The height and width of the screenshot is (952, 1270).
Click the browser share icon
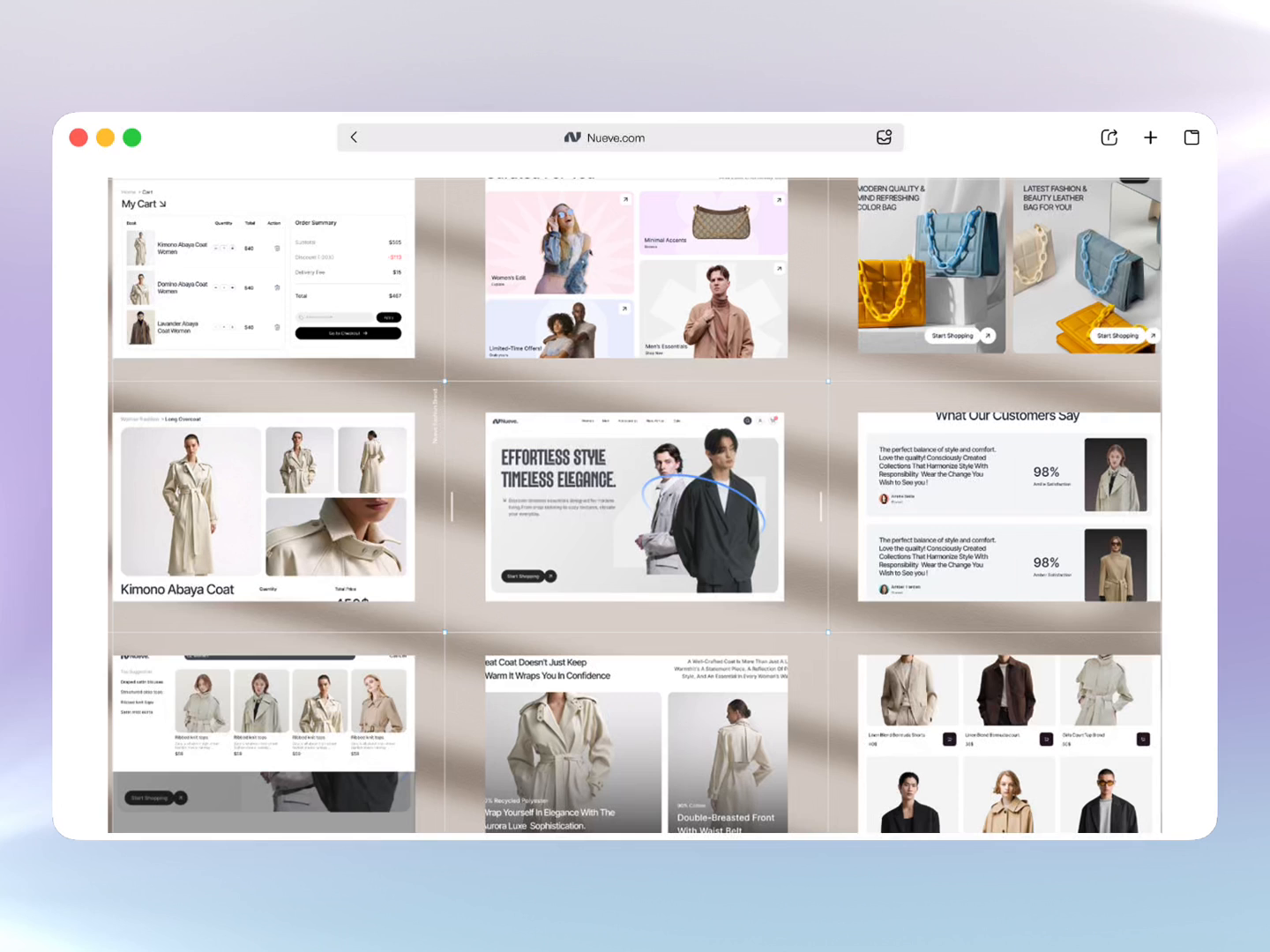tap(1109, 138)
